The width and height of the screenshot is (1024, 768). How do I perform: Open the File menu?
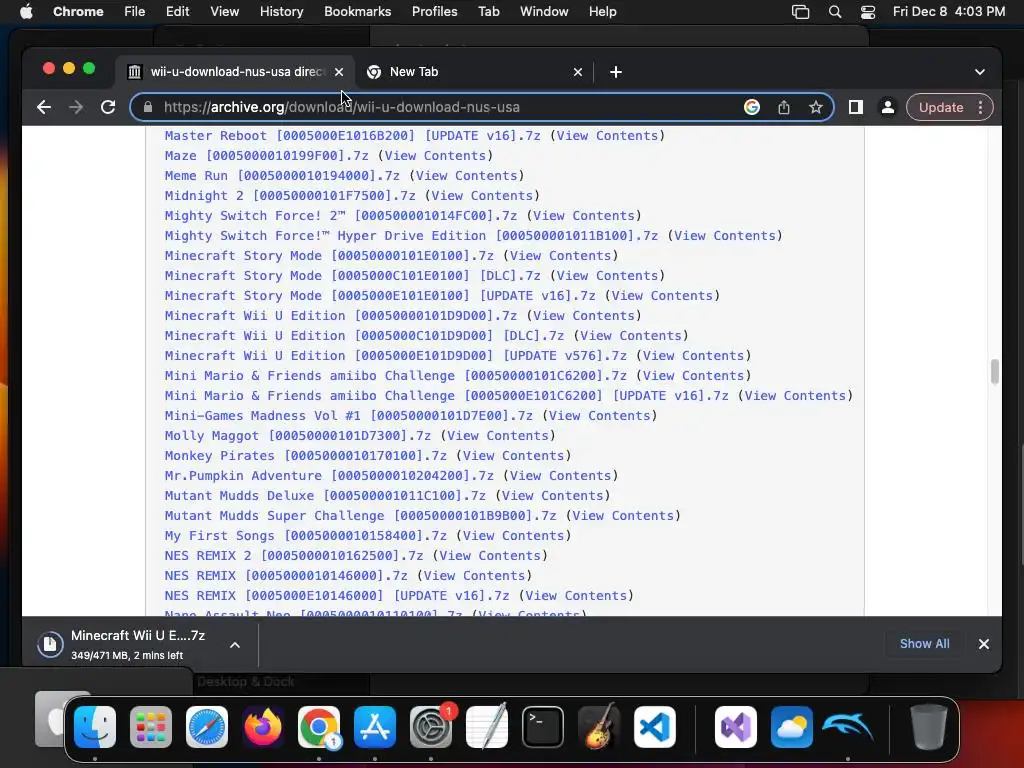[x=135, y=12]
